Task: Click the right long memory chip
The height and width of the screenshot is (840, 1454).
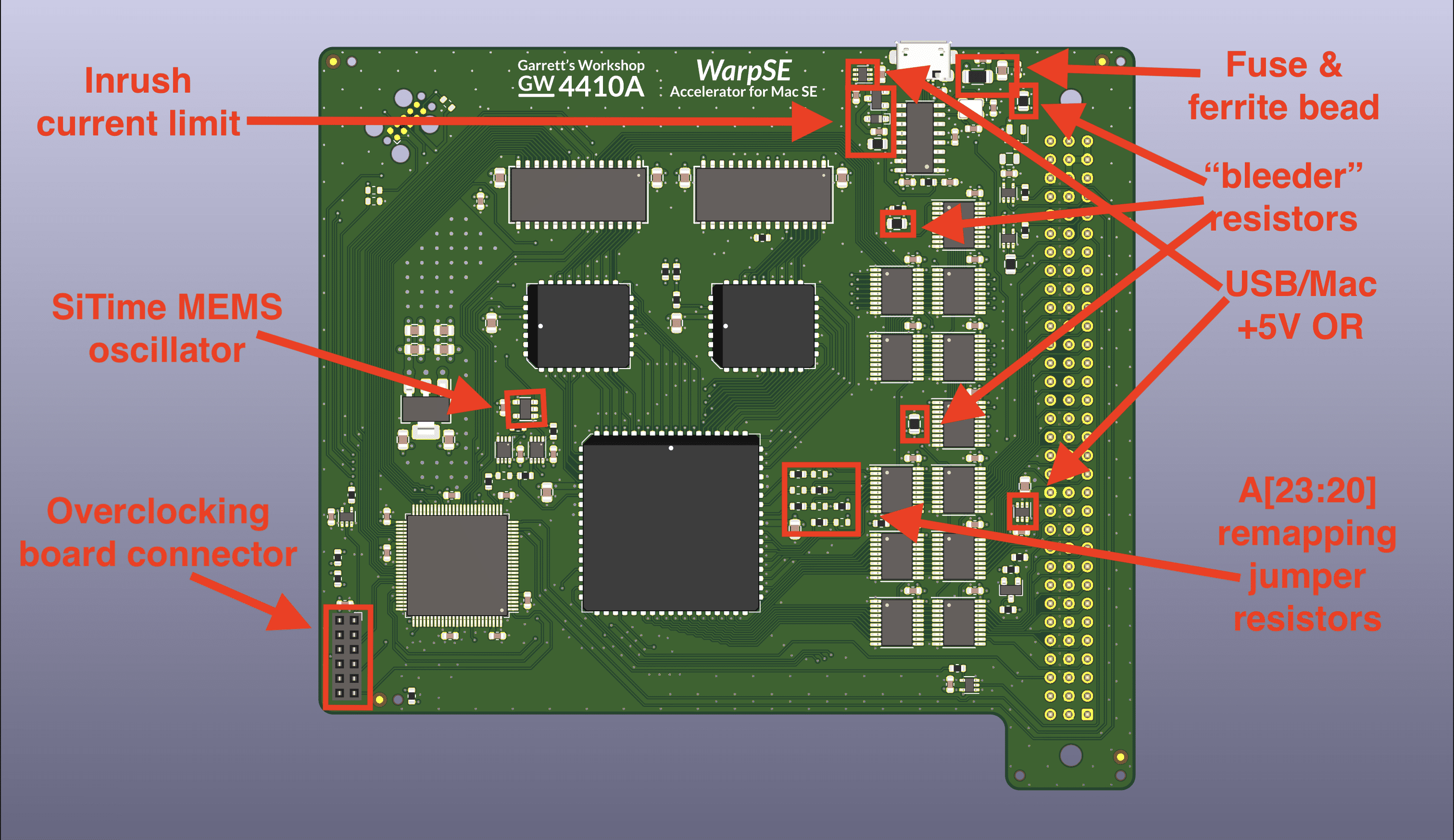Action: 764,194
